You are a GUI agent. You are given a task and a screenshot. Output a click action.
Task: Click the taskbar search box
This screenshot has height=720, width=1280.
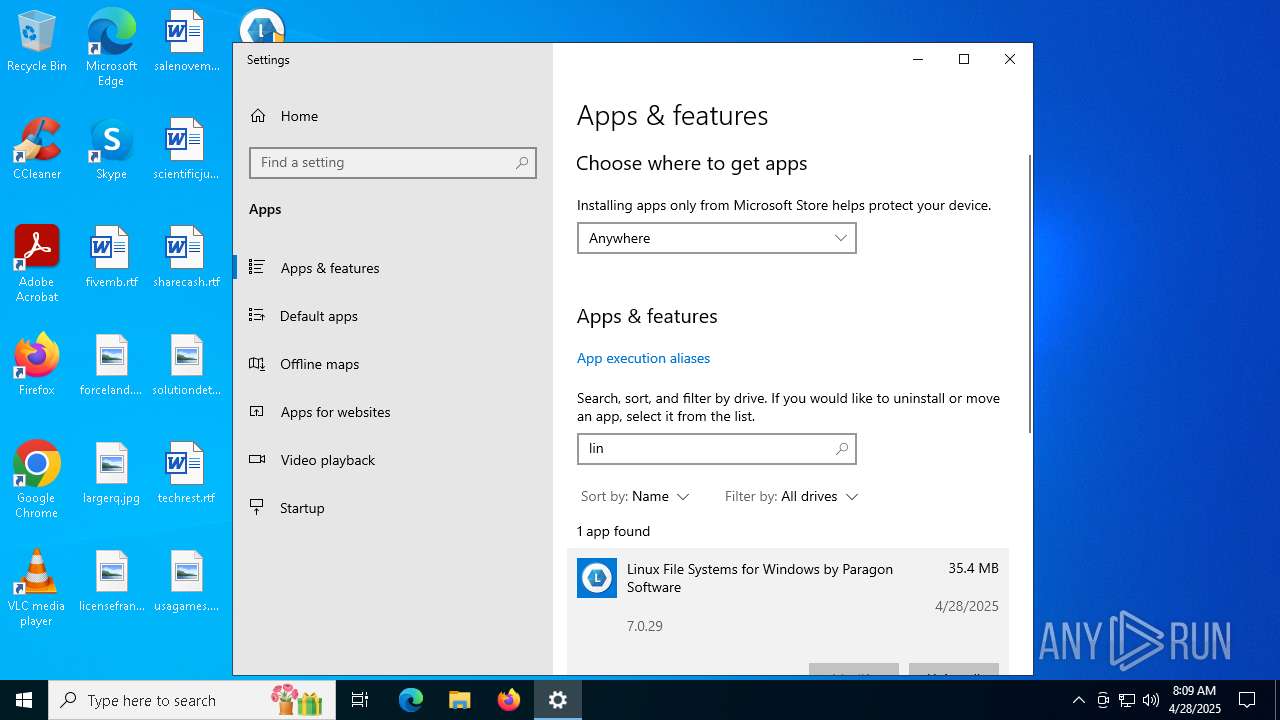[x=192, y=700]
